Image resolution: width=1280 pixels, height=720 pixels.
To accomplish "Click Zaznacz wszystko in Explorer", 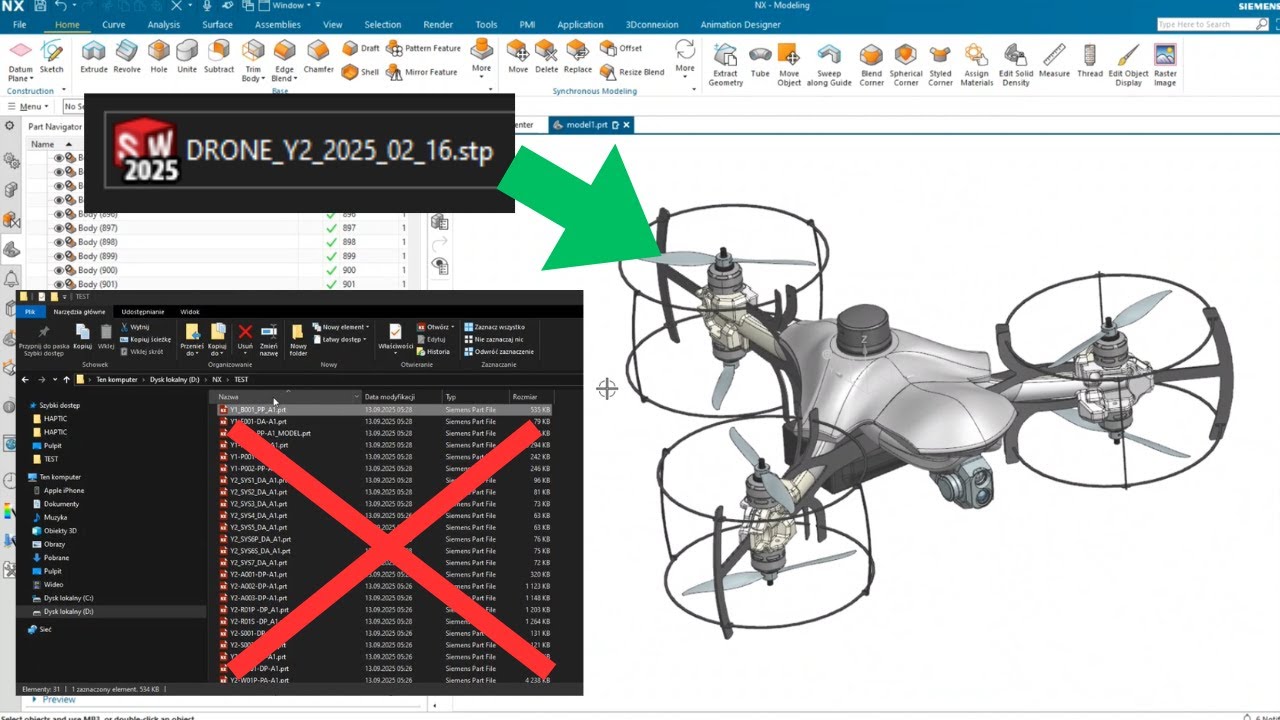I will 494,327.
